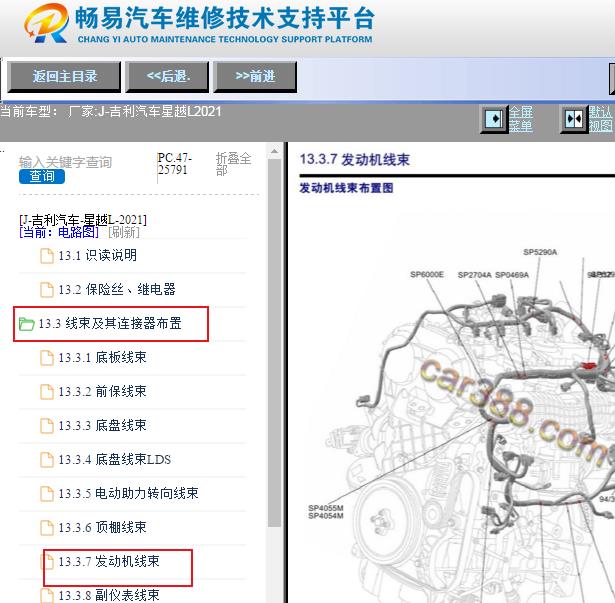Click the SP2704A label on diagram
Screen dimensions: 615x603
click(x=475, y=275)
